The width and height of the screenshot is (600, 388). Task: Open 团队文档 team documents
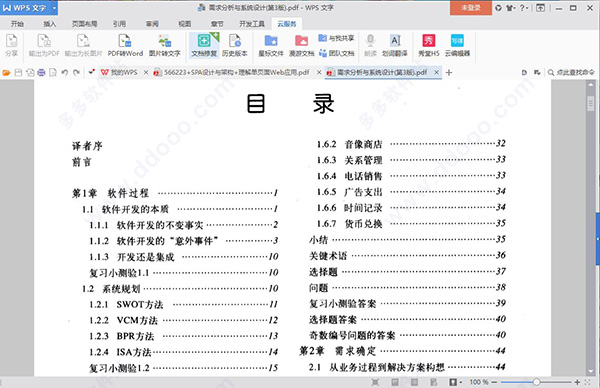pyautogui.click(x=337, y=53)
